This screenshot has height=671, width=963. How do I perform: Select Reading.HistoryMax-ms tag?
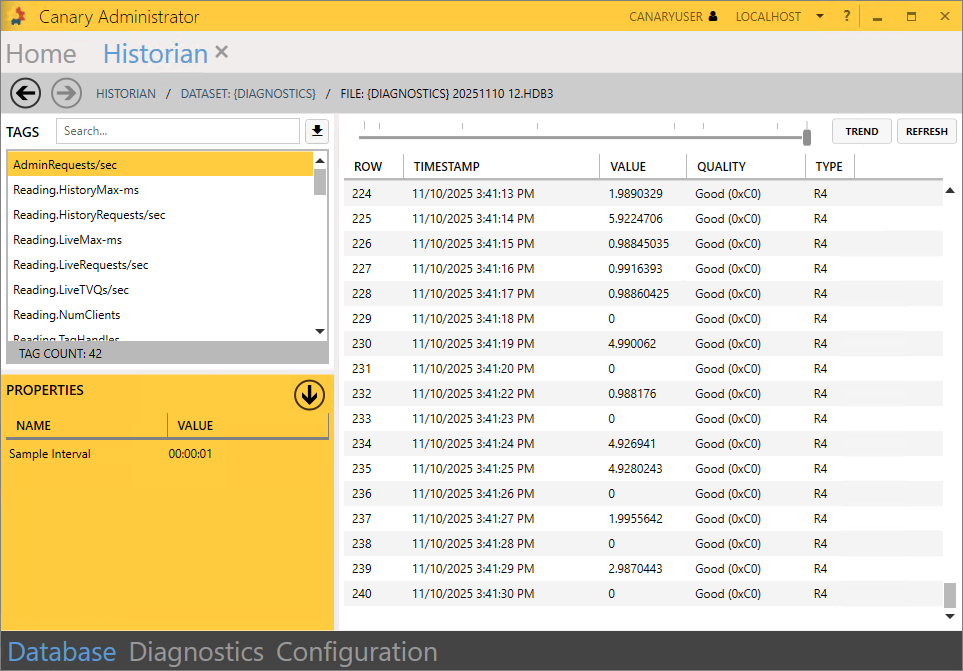[76, 189]
